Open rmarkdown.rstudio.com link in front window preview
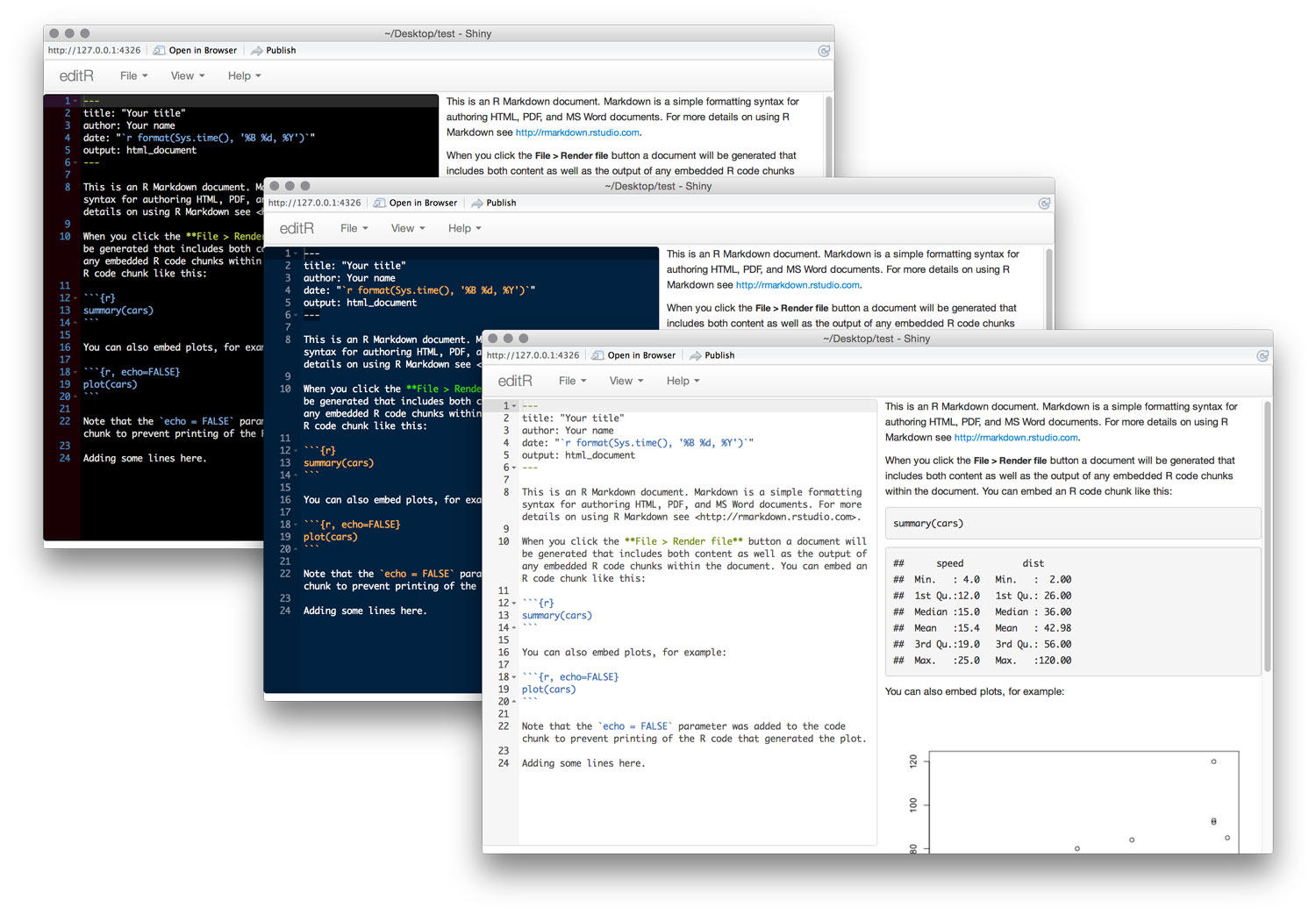This screenshot has height=915, width=1316. click(1016, 438)
